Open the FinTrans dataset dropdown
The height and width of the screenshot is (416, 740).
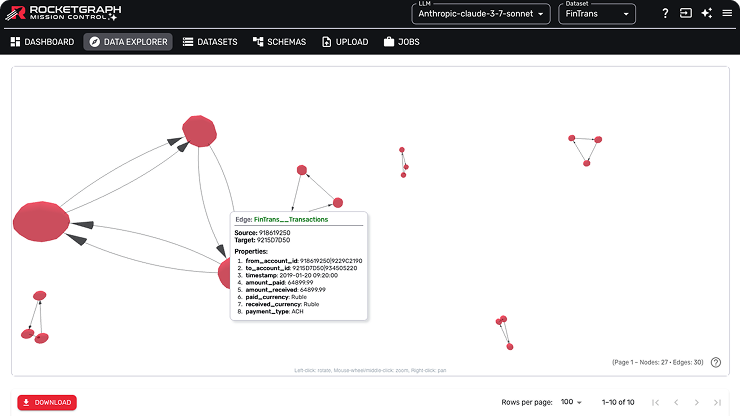click(x=597, y=14)
